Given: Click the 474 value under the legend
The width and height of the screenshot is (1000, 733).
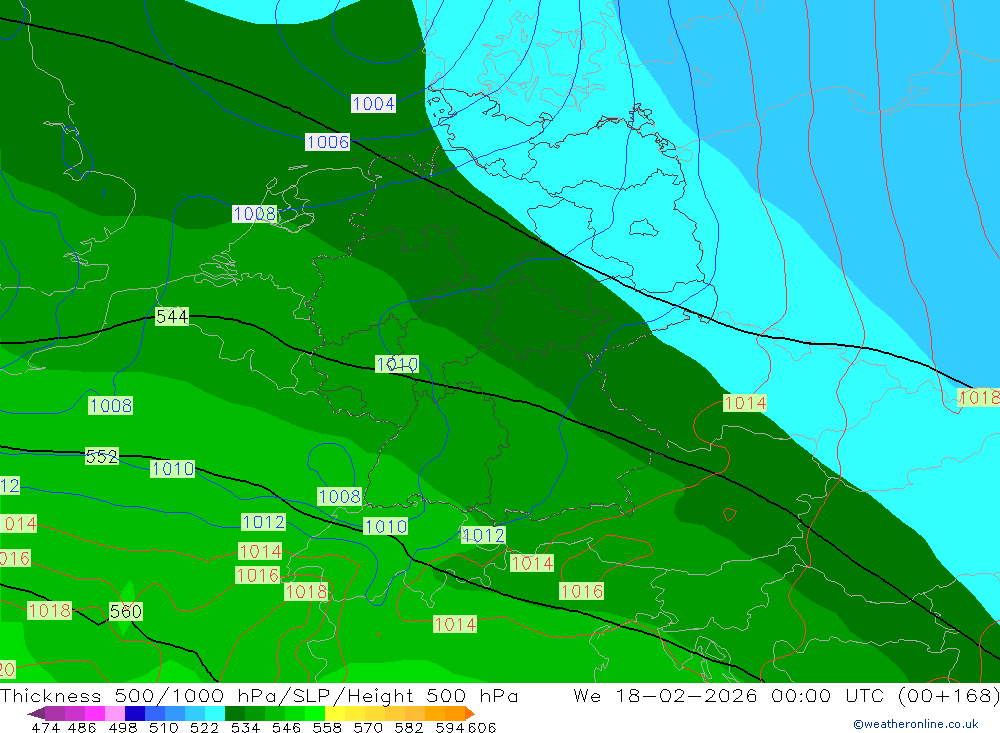Looking at the screenshot, I should [x=45, y=727].
